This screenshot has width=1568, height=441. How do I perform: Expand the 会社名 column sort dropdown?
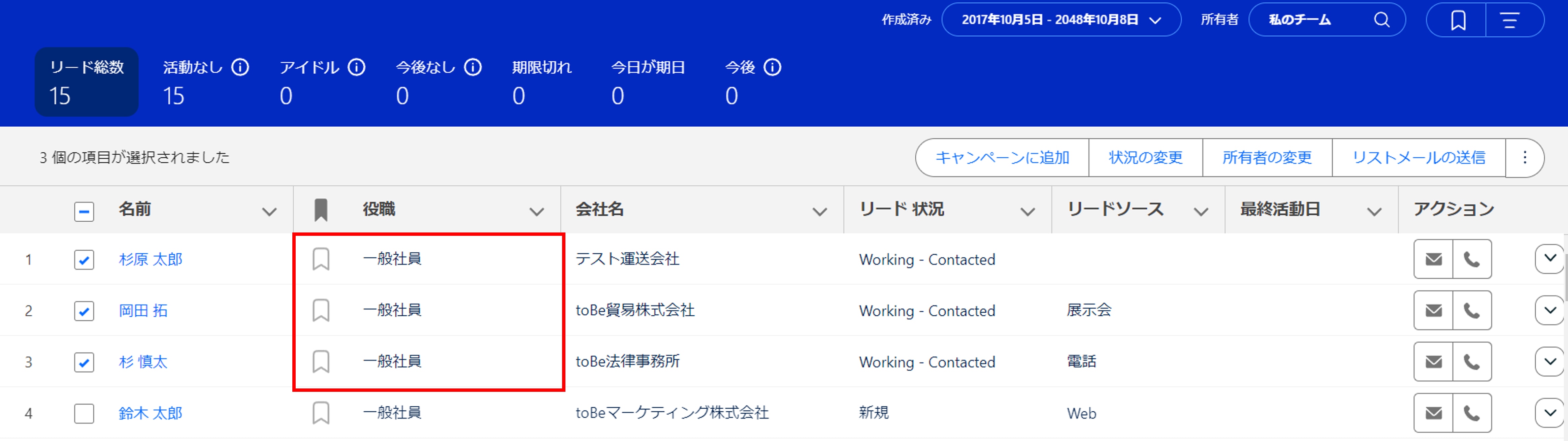tap(819, 211)
